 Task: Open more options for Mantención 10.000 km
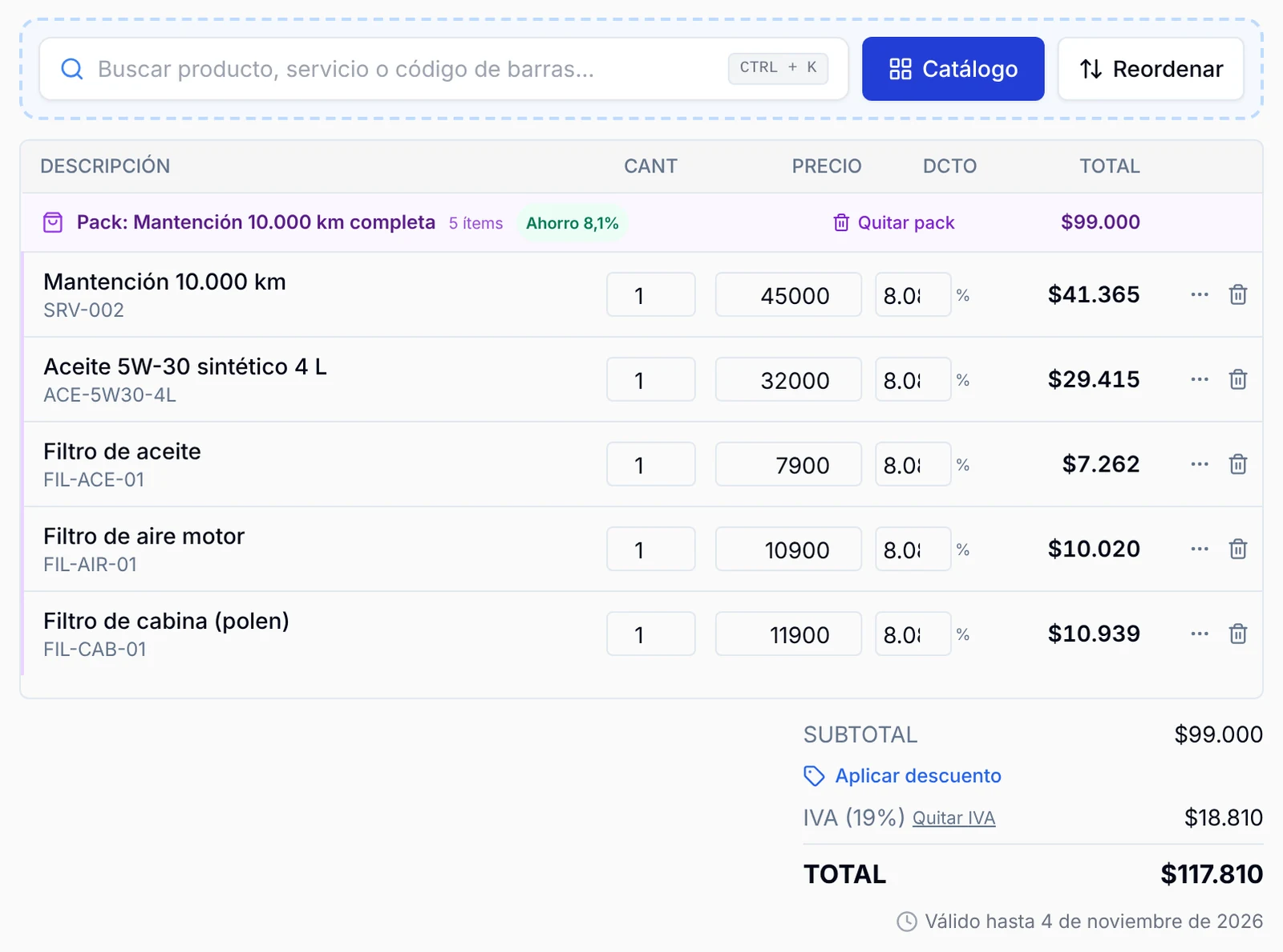(x=1200, y=294)
